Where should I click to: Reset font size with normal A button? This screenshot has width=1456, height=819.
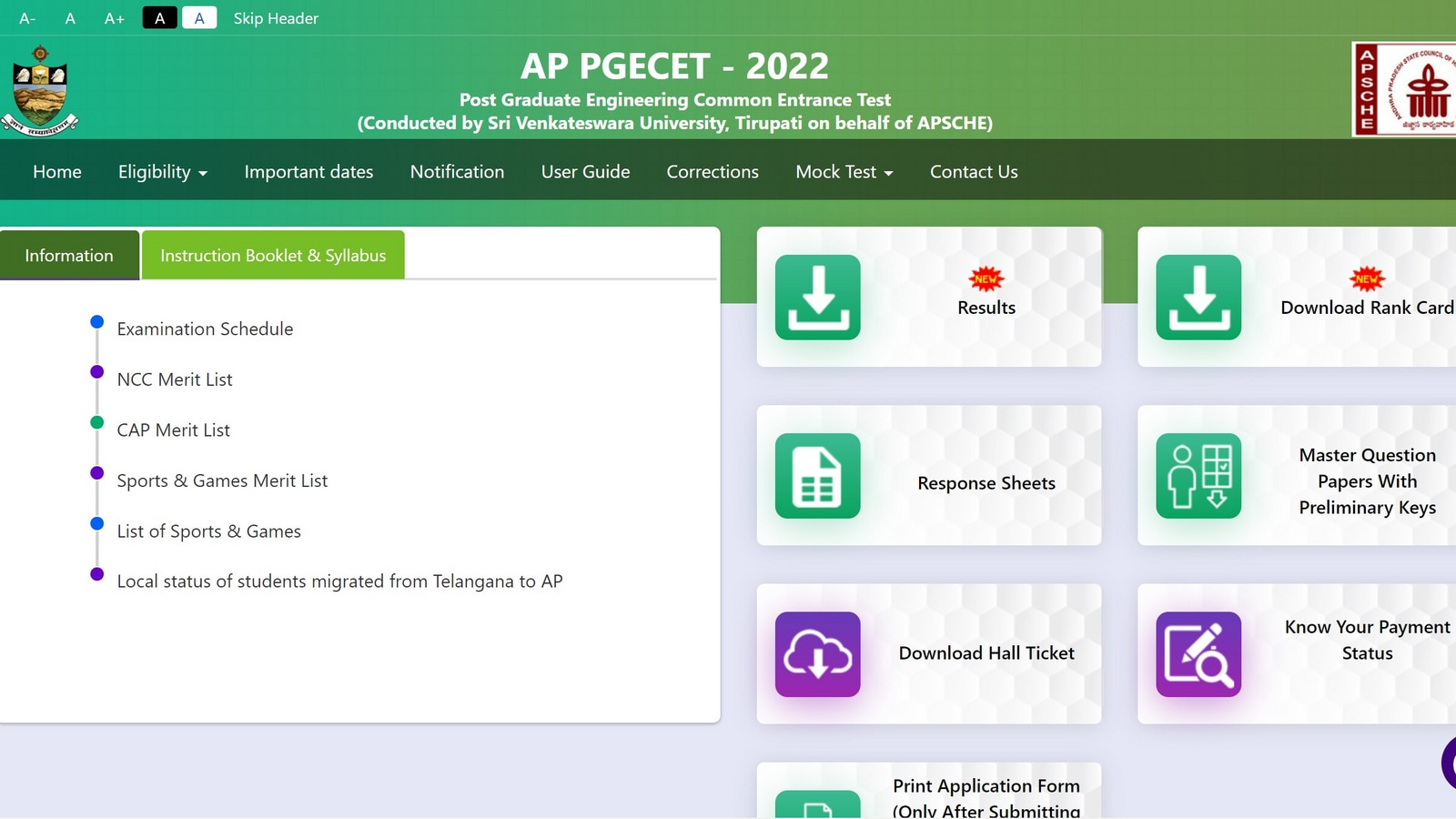70,18
